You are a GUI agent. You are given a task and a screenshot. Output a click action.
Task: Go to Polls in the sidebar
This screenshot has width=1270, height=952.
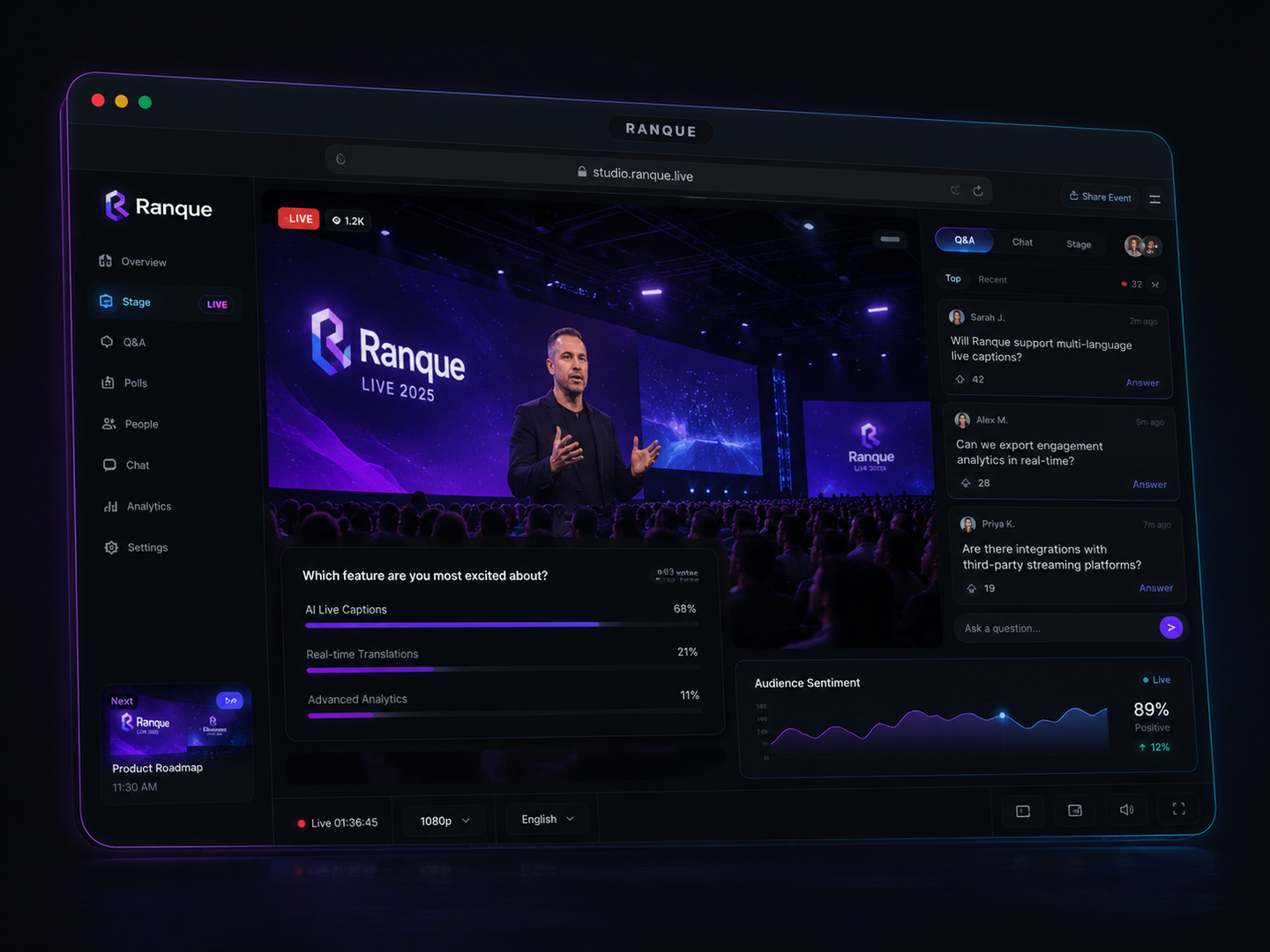pyautogui.click(x=124, y=383)
